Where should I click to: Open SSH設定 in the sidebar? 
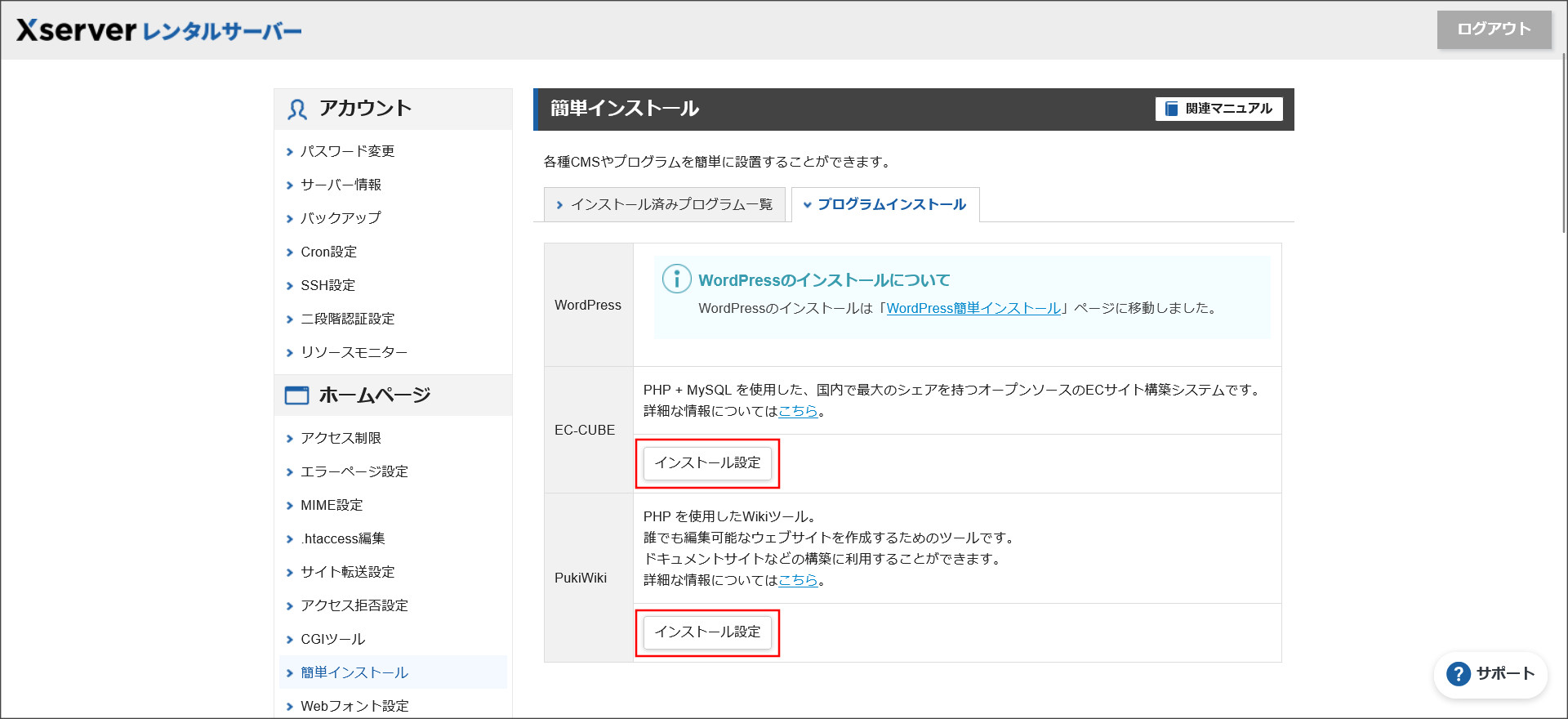328,285
